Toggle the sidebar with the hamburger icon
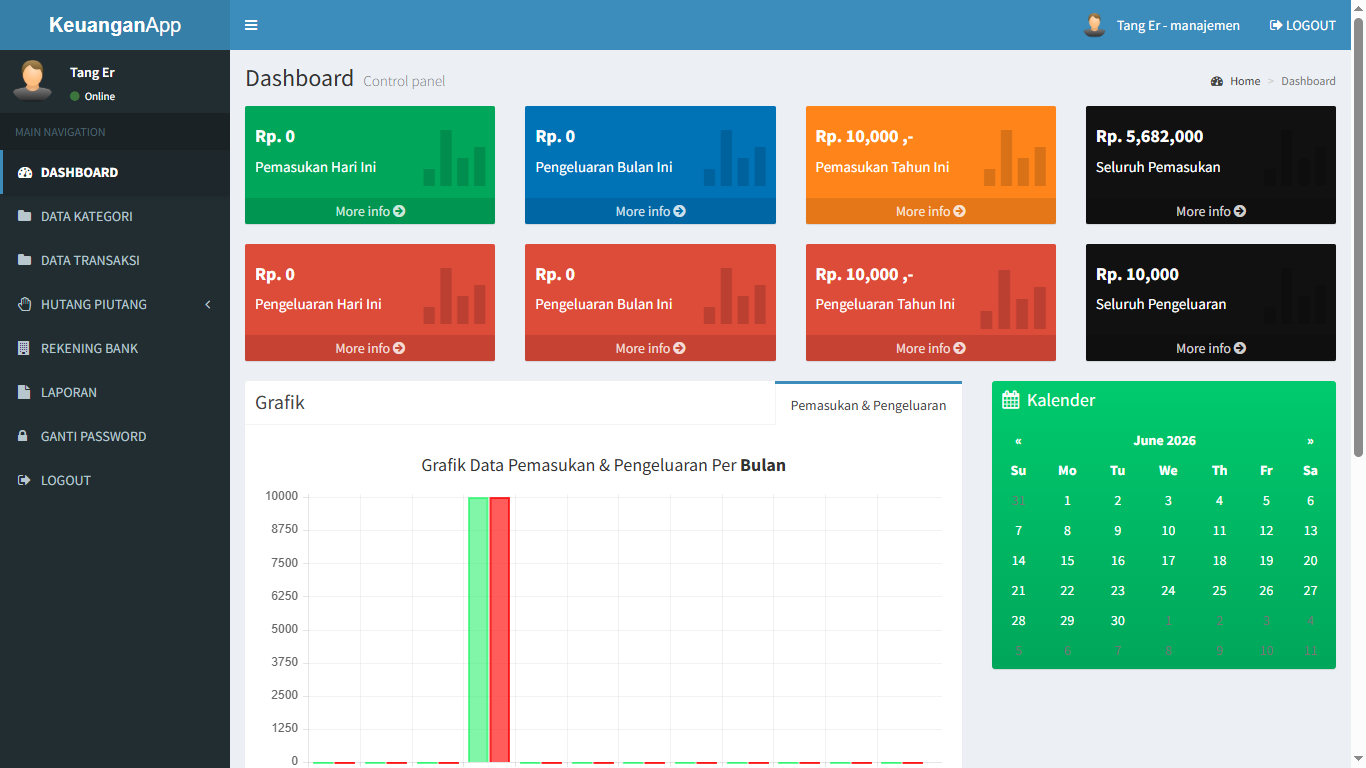Image resolution: width=1366 pixels, height=768 pixels. (251, 25)
